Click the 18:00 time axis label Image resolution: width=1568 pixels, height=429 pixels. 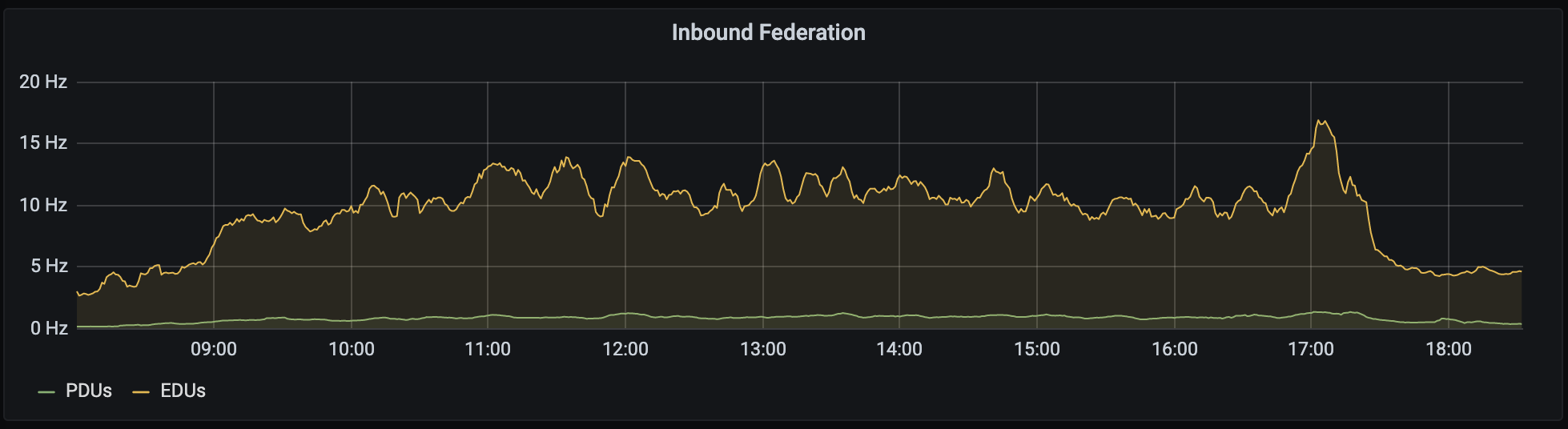1449,350
